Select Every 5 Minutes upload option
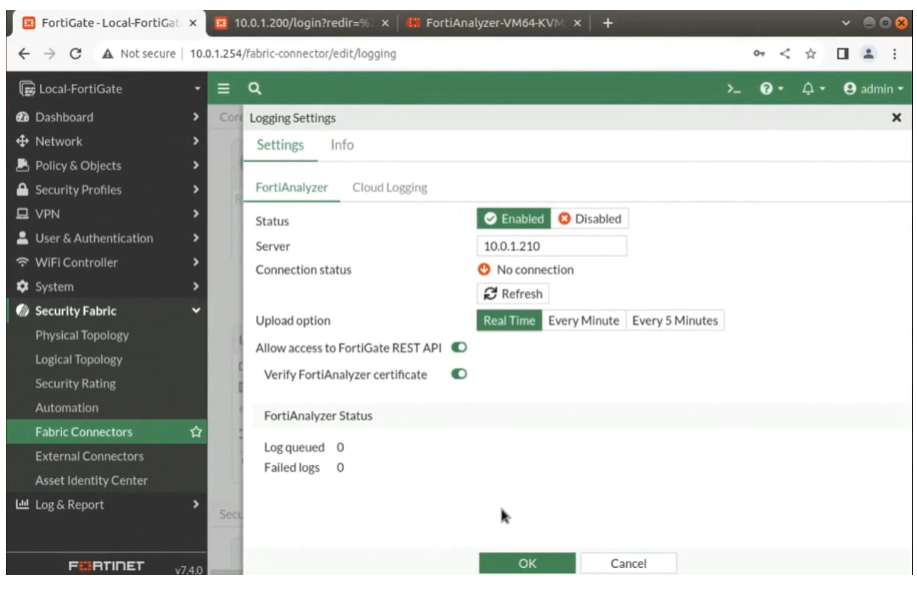The height and width of the screenshot is (607, 917). [674, 320]
